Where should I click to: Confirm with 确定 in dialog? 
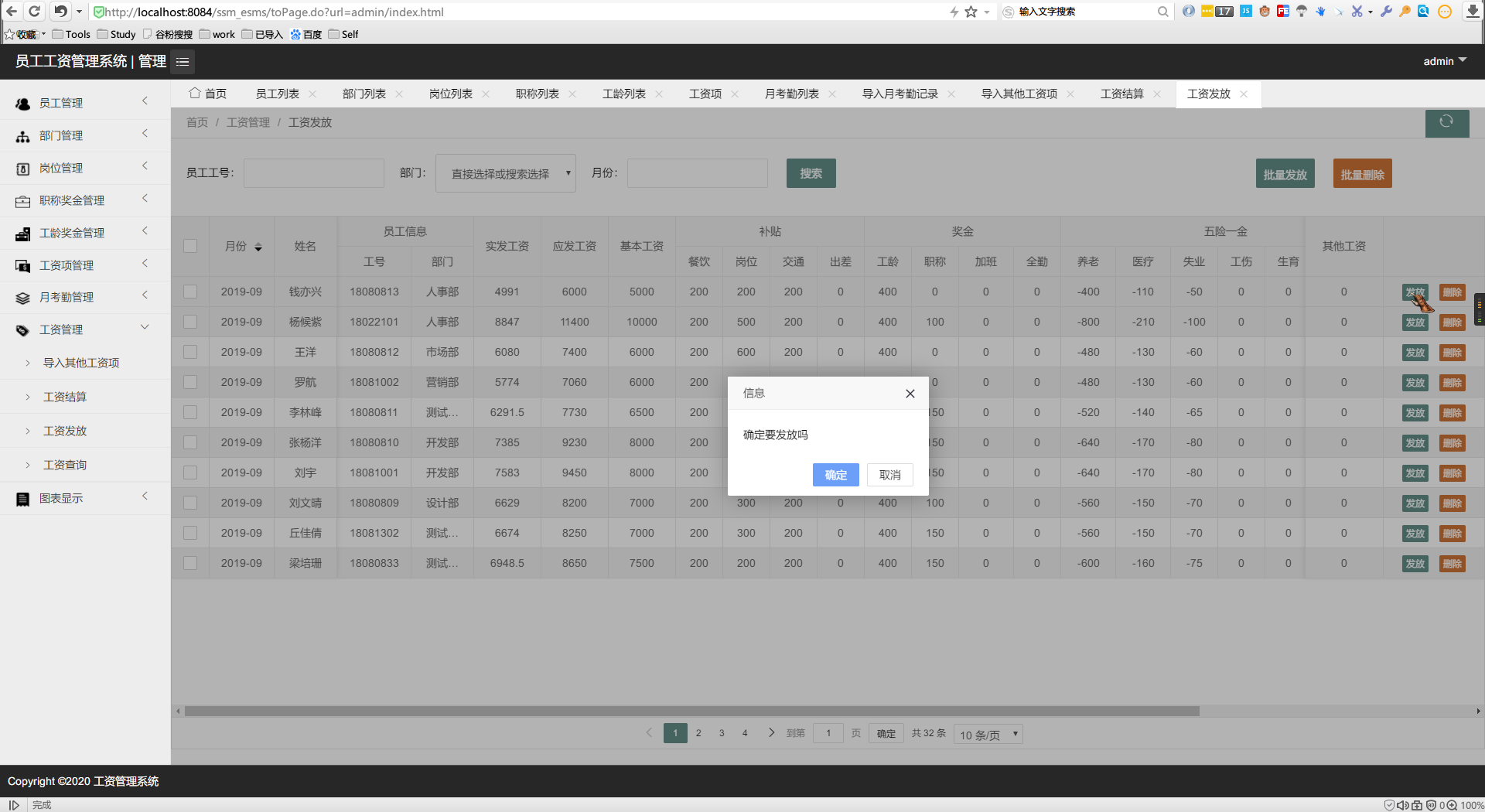click(836, 476)
